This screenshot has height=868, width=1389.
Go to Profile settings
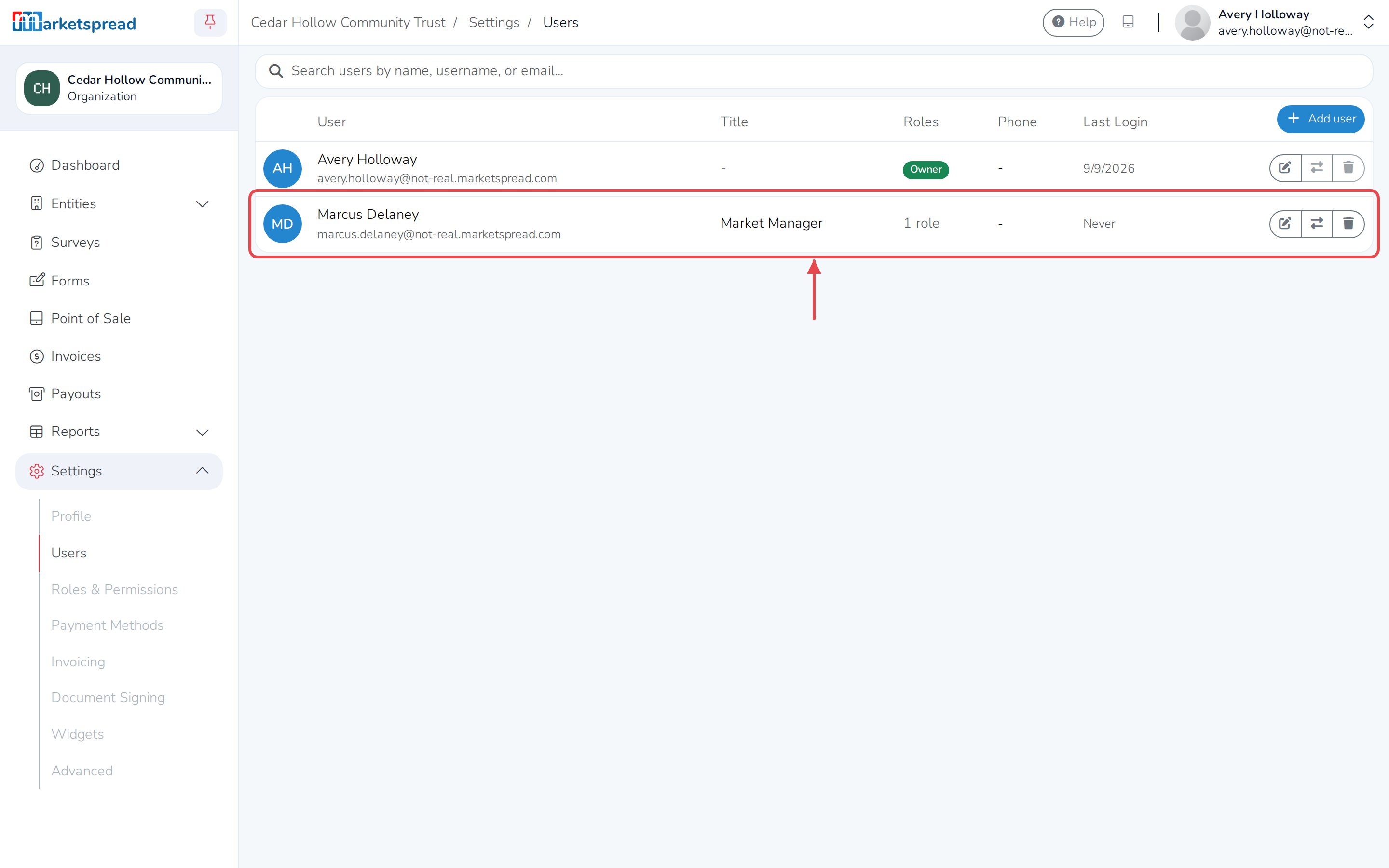71,516
